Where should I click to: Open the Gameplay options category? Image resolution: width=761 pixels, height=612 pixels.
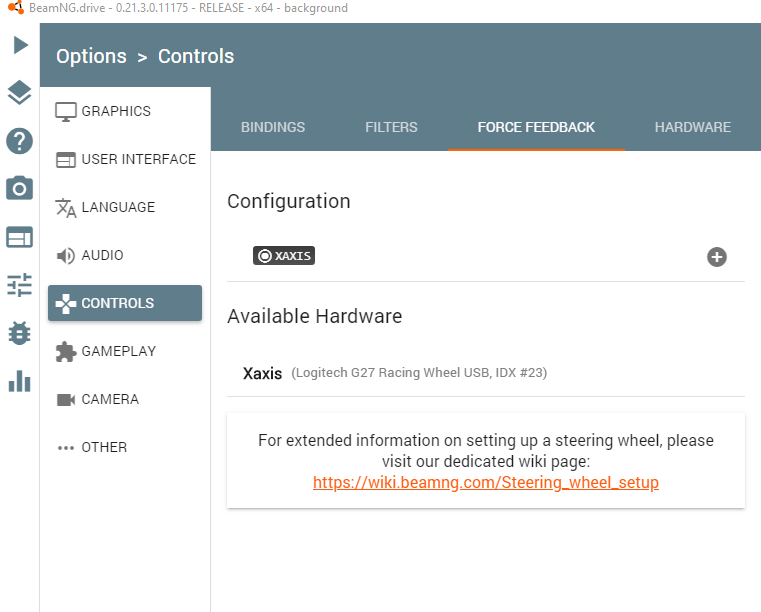(119, 351)
